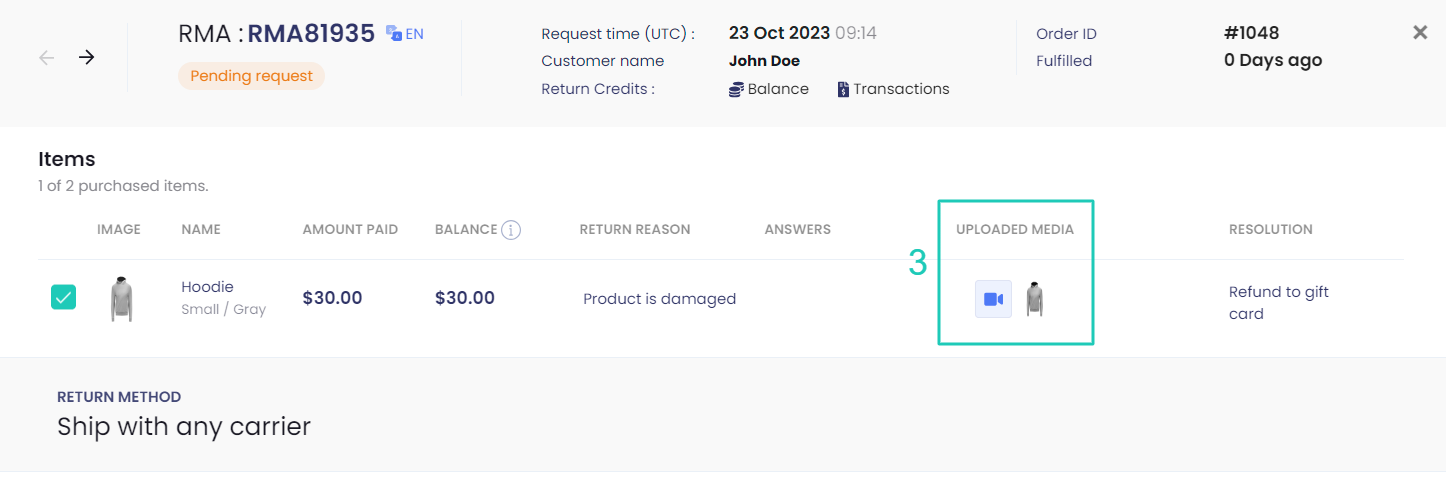The image size is (1446, 480).
Task: Click the Transactions receipt icon
Action: pyautogui.click(x=843, y=89)
